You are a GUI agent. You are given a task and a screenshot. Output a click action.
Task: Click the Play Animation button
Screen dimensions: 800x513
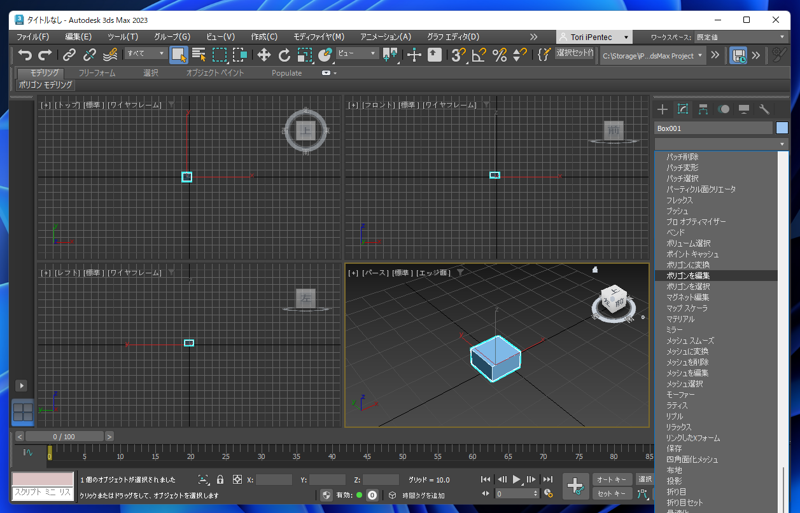click(516, 479)
